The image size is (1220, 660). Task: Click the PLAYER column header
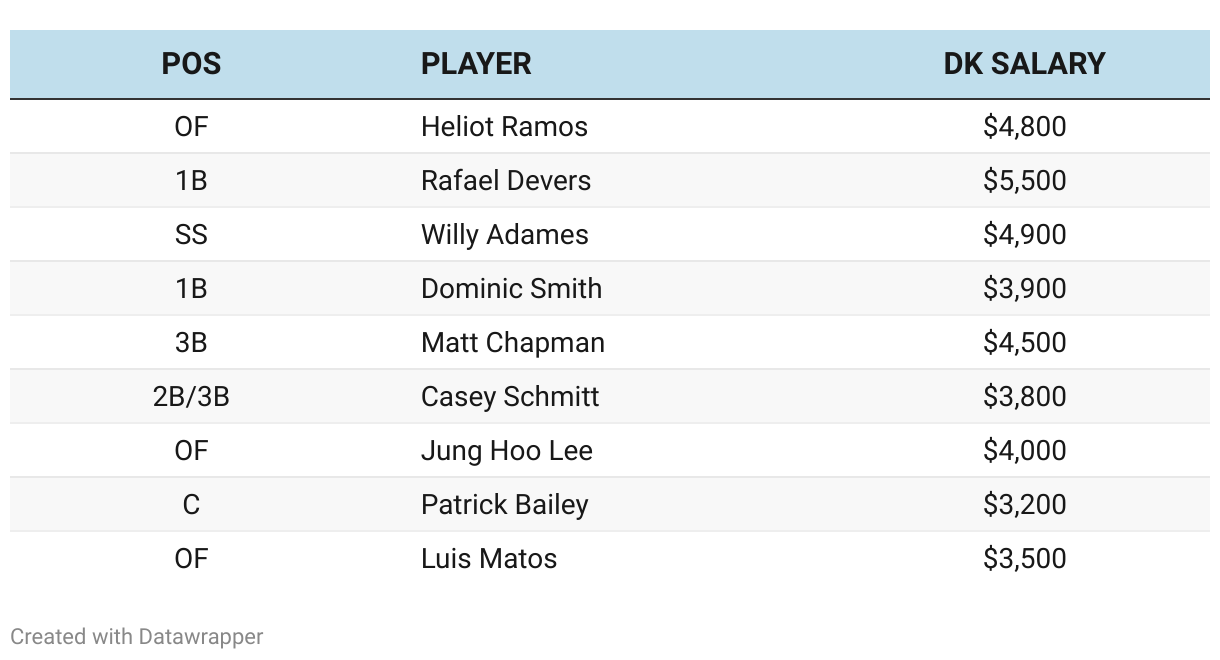tap(476, 64)
